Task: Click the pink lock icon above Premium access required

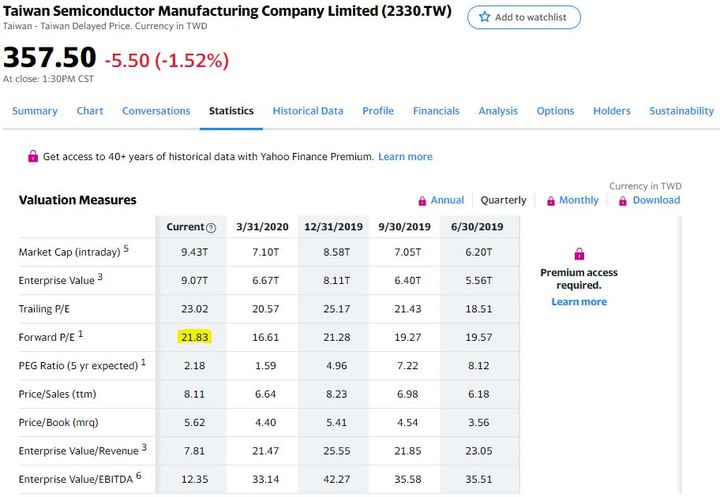Action: pyautogui.click(x=579, y=254)
